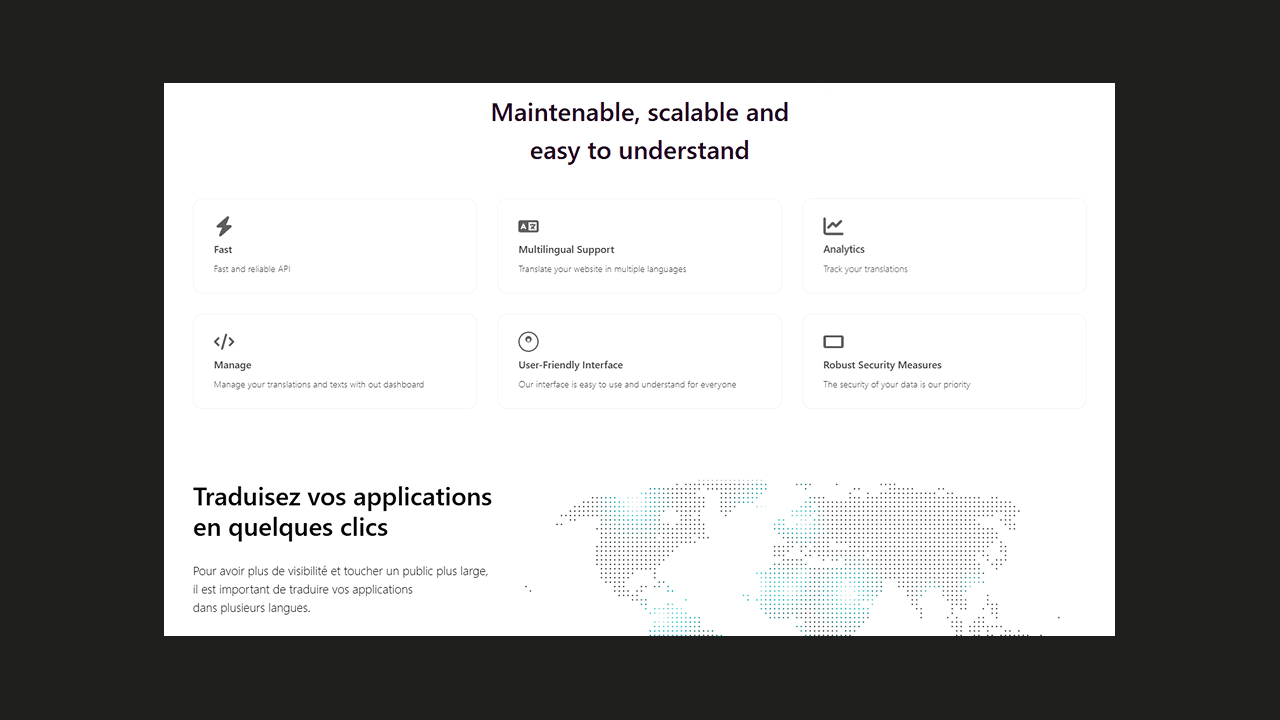Image resolution: width=1280 pixels, height=720 pixels.
Task: Click the code brackets icon above Manage
Action: pos(224,342)
